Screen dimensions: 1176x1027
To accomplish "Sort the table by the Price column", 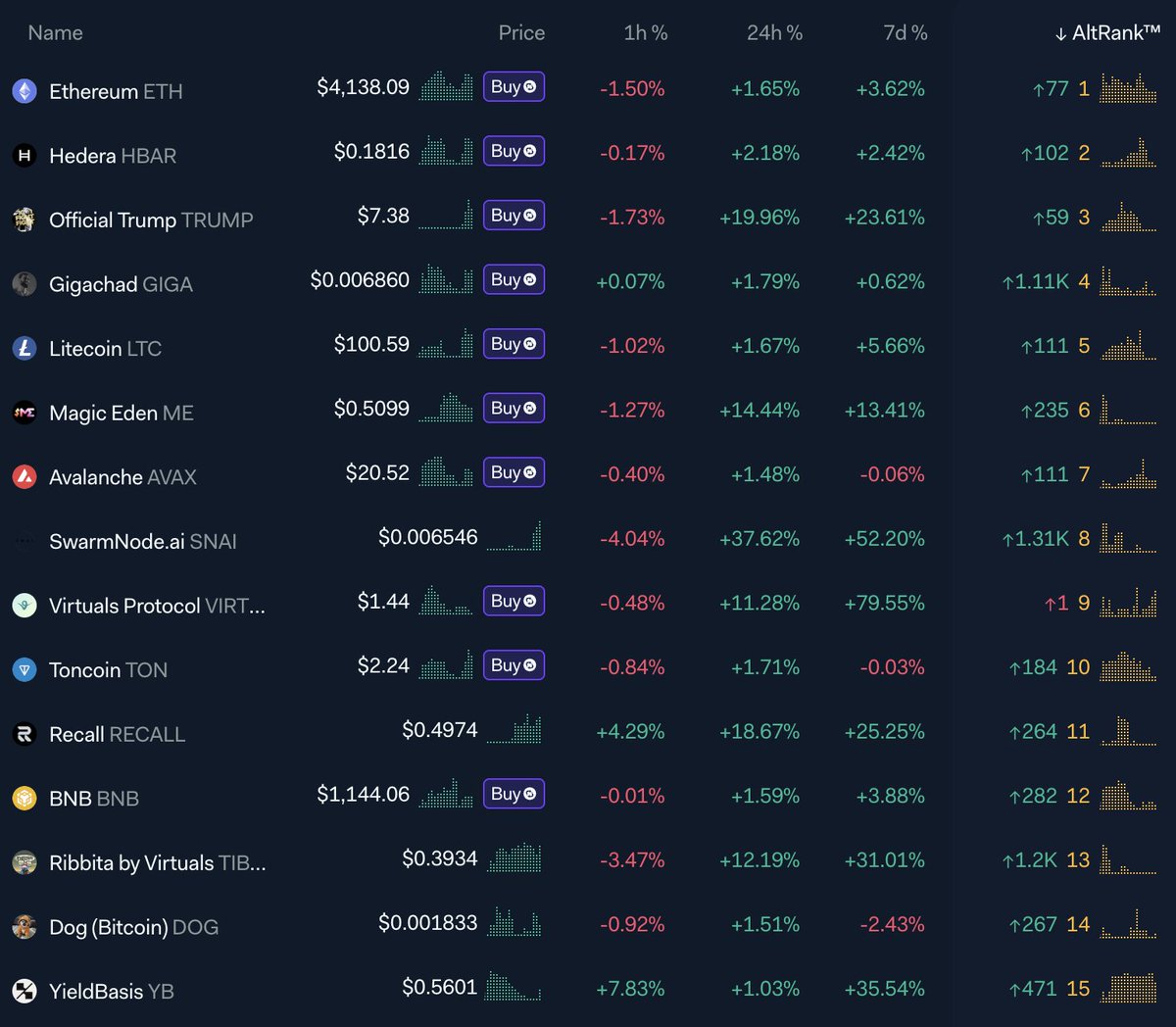I will [x=520, y=32].
